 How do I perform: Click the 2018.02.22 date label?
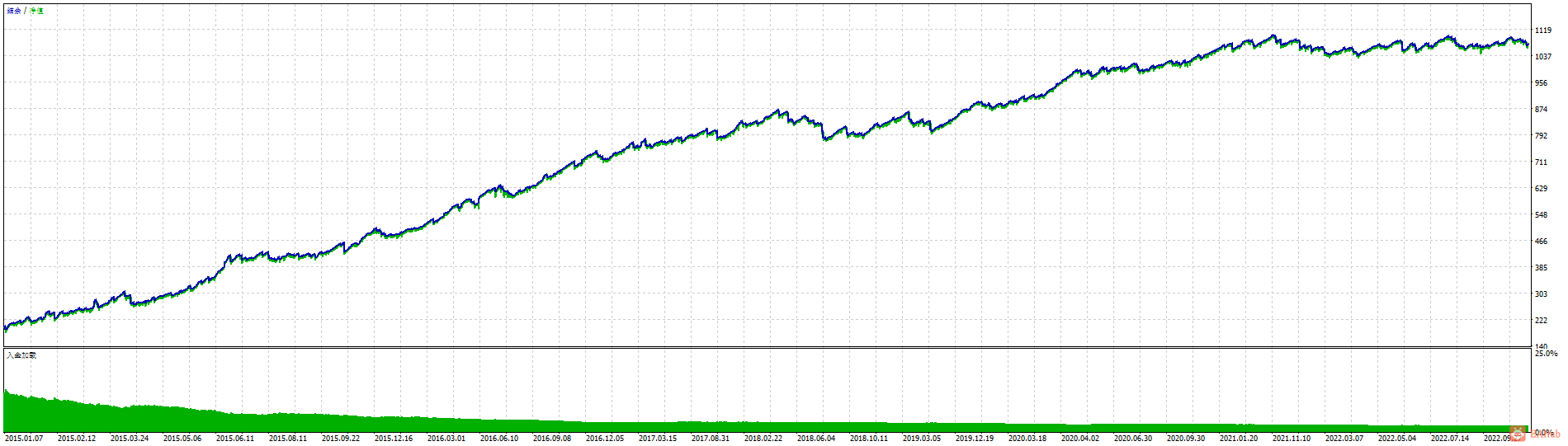[763, 439]
